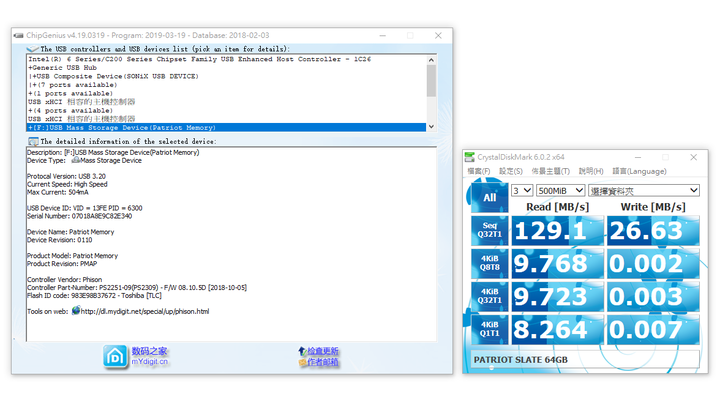720x405 pixels.
Task: Start the Seq Q32T1 test
Action: click(x=489, y=230)
